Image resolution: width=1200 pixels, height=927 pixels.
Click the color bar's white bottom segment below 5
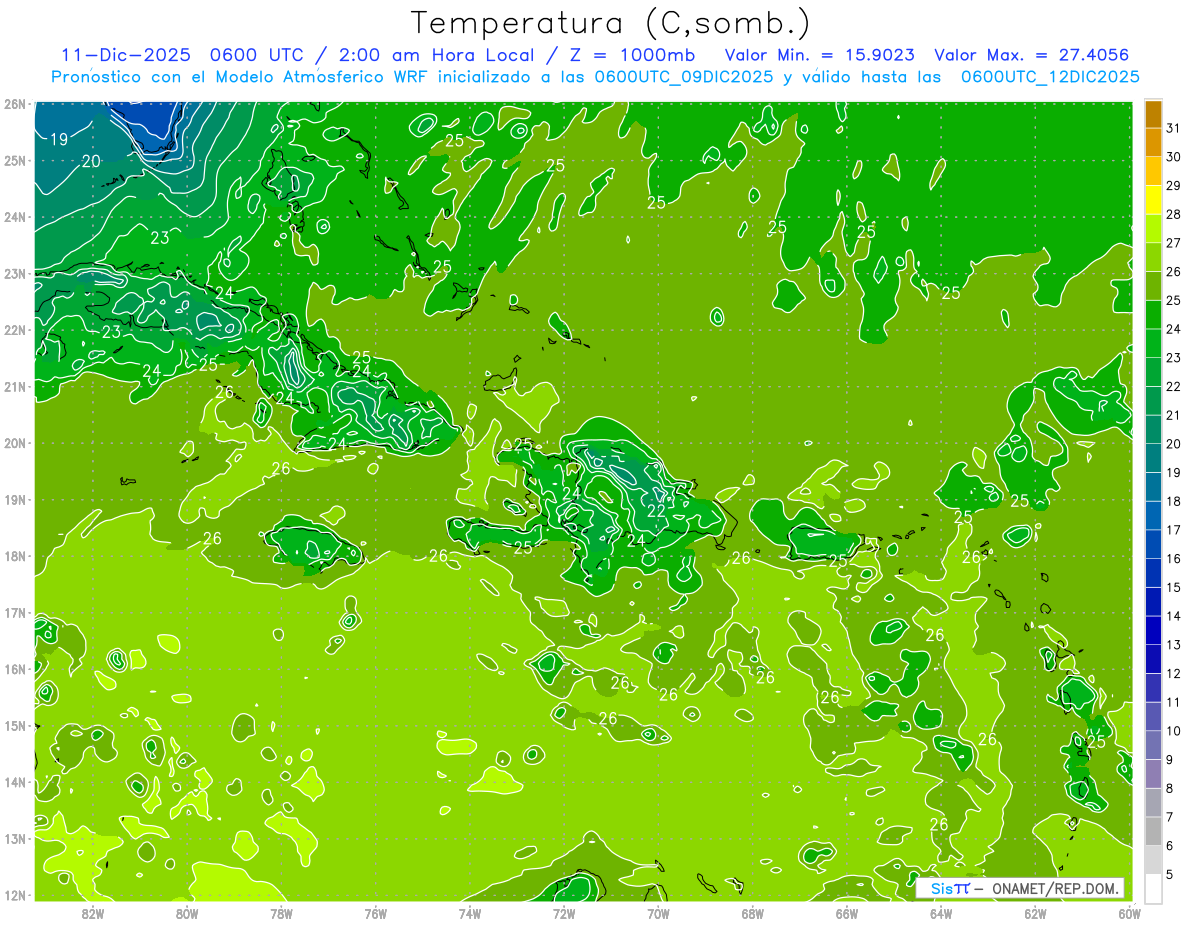point(1153,889)
